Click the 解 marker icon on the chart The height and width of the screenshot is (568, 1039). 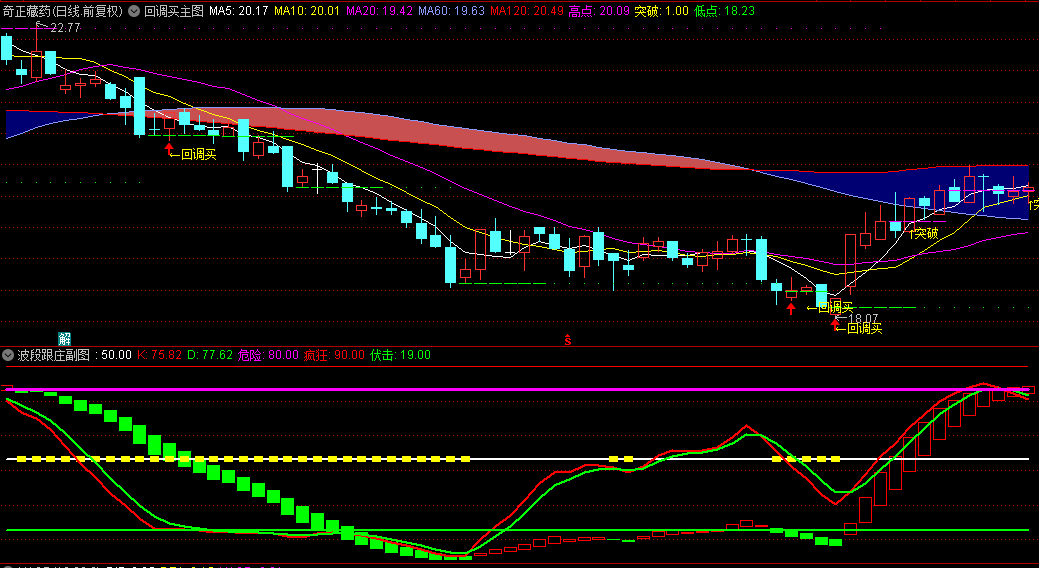64,338
